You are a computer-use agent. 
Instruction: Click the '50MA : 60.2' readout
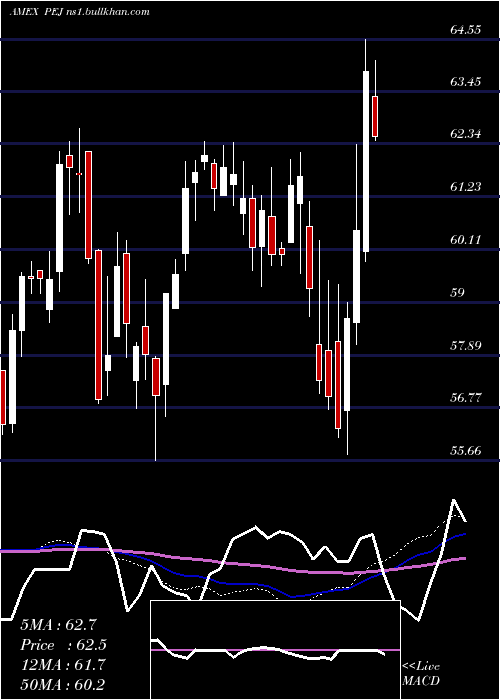tap(63, 684)
